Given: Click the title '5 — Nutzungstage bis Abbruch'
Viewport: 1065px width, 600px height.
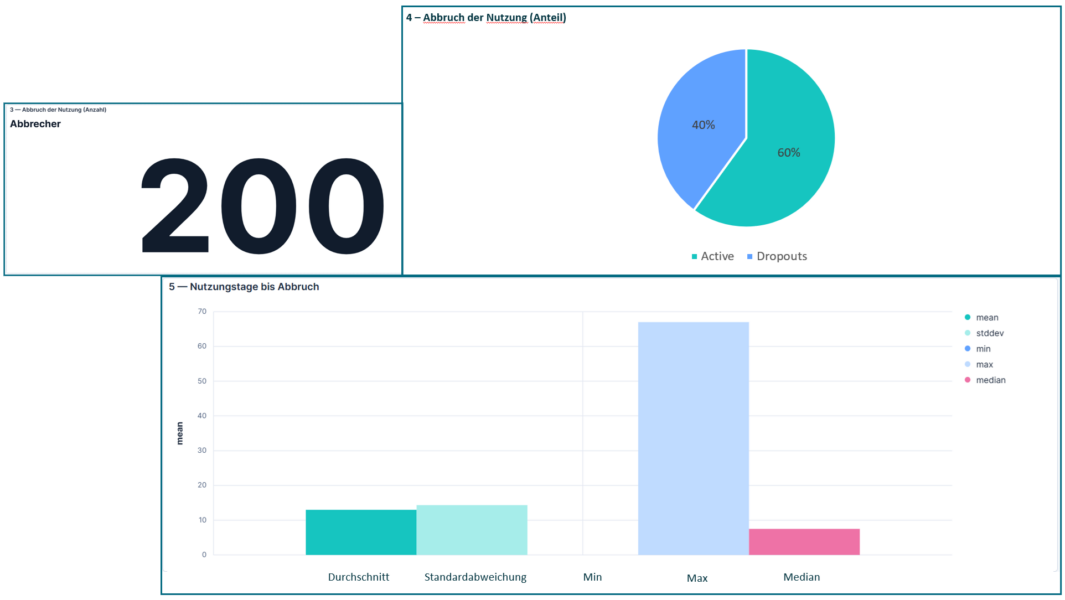Looking at the screenshot, I should [x=244, y=287].
